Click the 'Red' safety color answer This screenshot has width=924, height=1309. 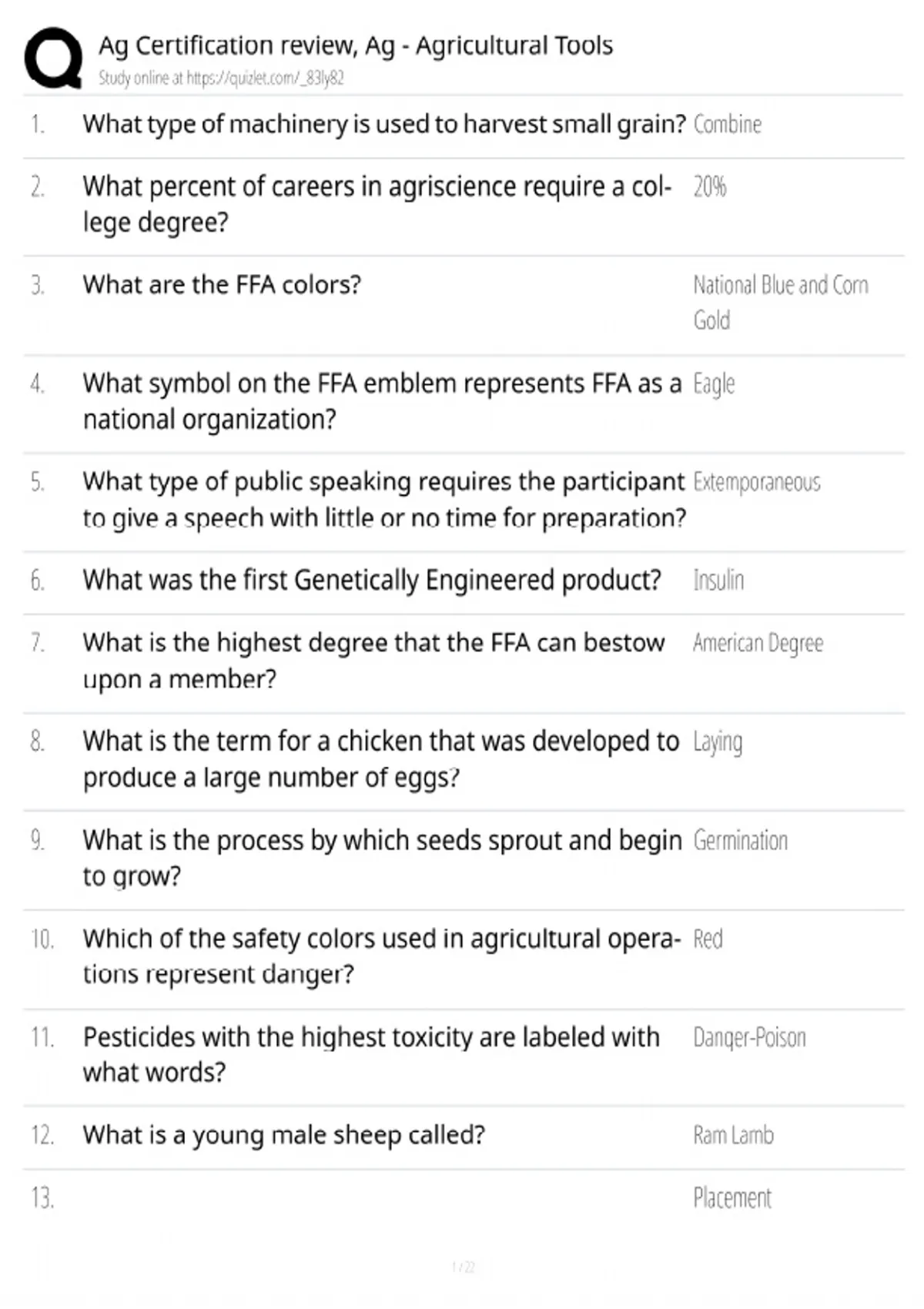coord(708,939)
